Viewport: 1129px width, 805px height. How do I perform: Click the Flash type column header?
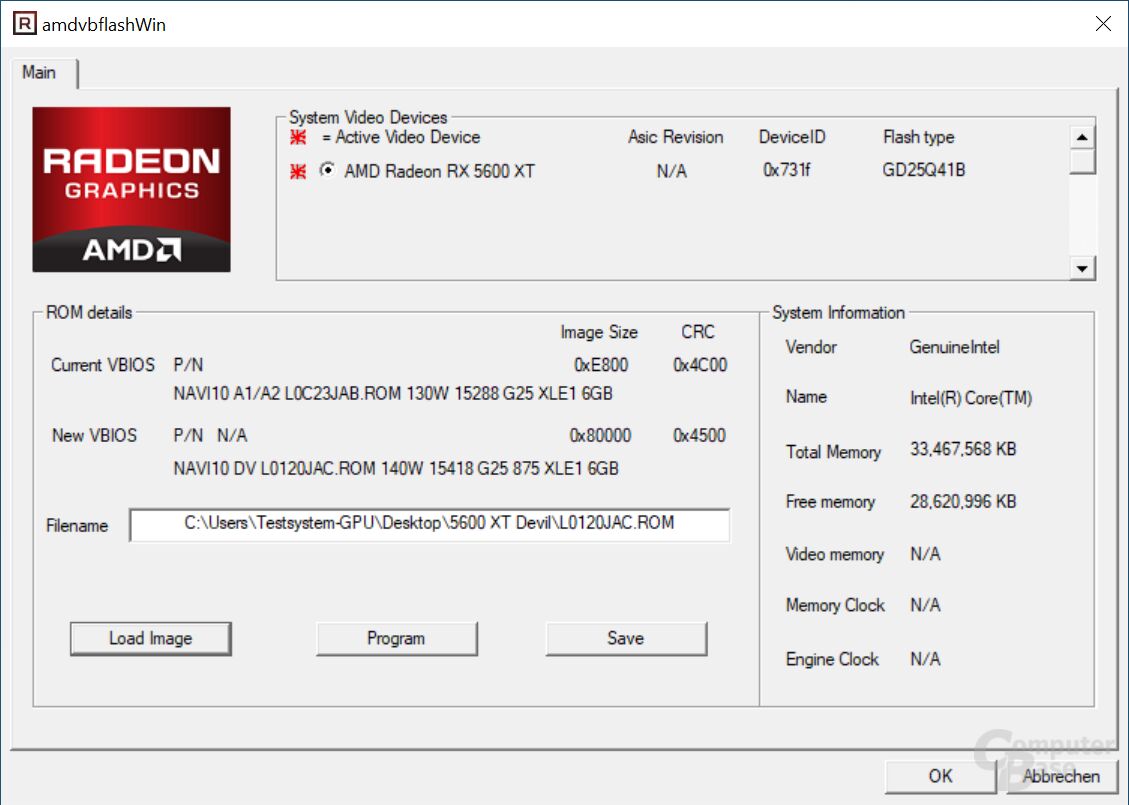click(919, 137)
